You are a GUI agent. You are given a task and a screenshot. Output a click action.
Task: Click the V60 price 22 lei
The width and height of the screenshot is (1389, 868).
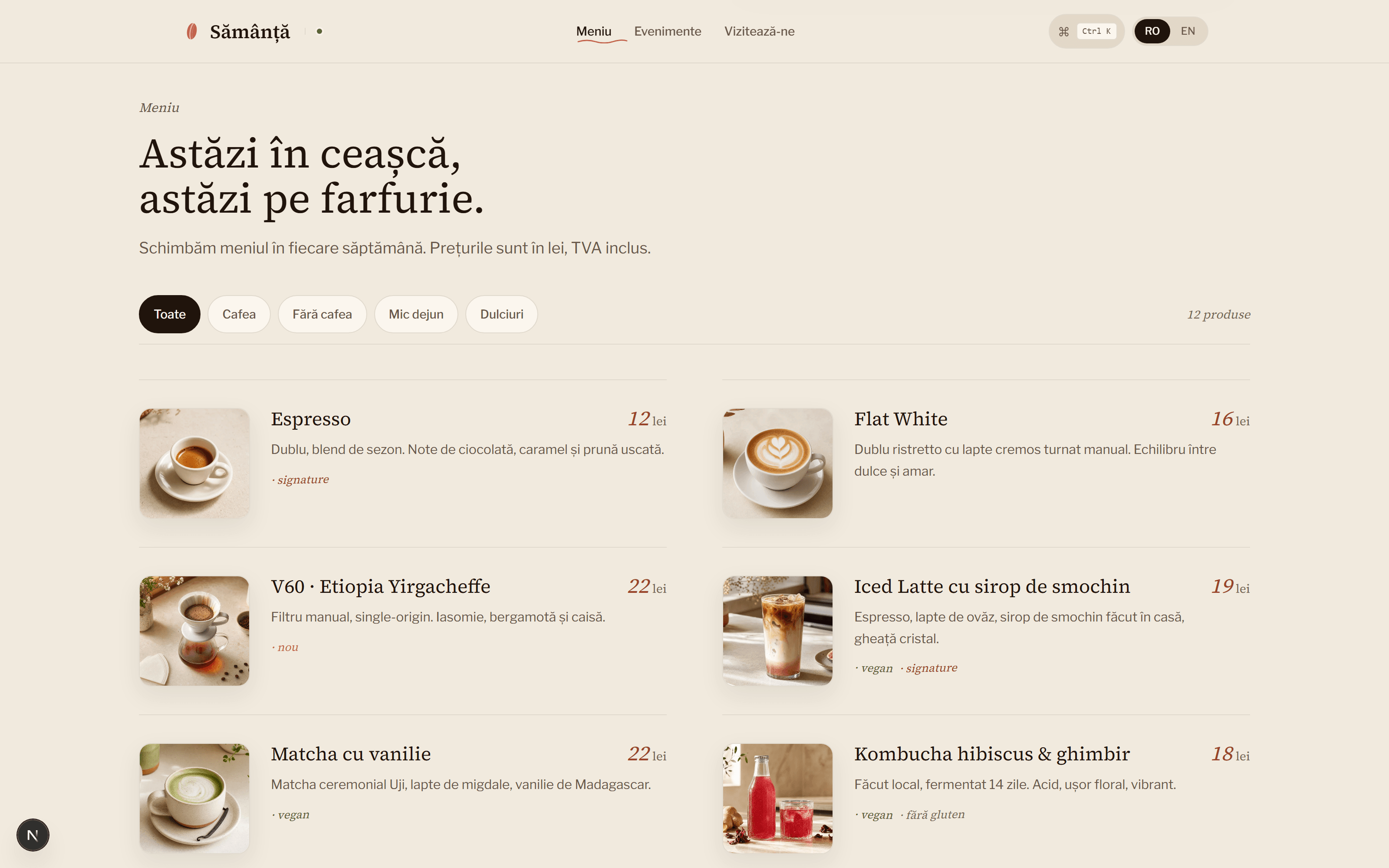647,587
